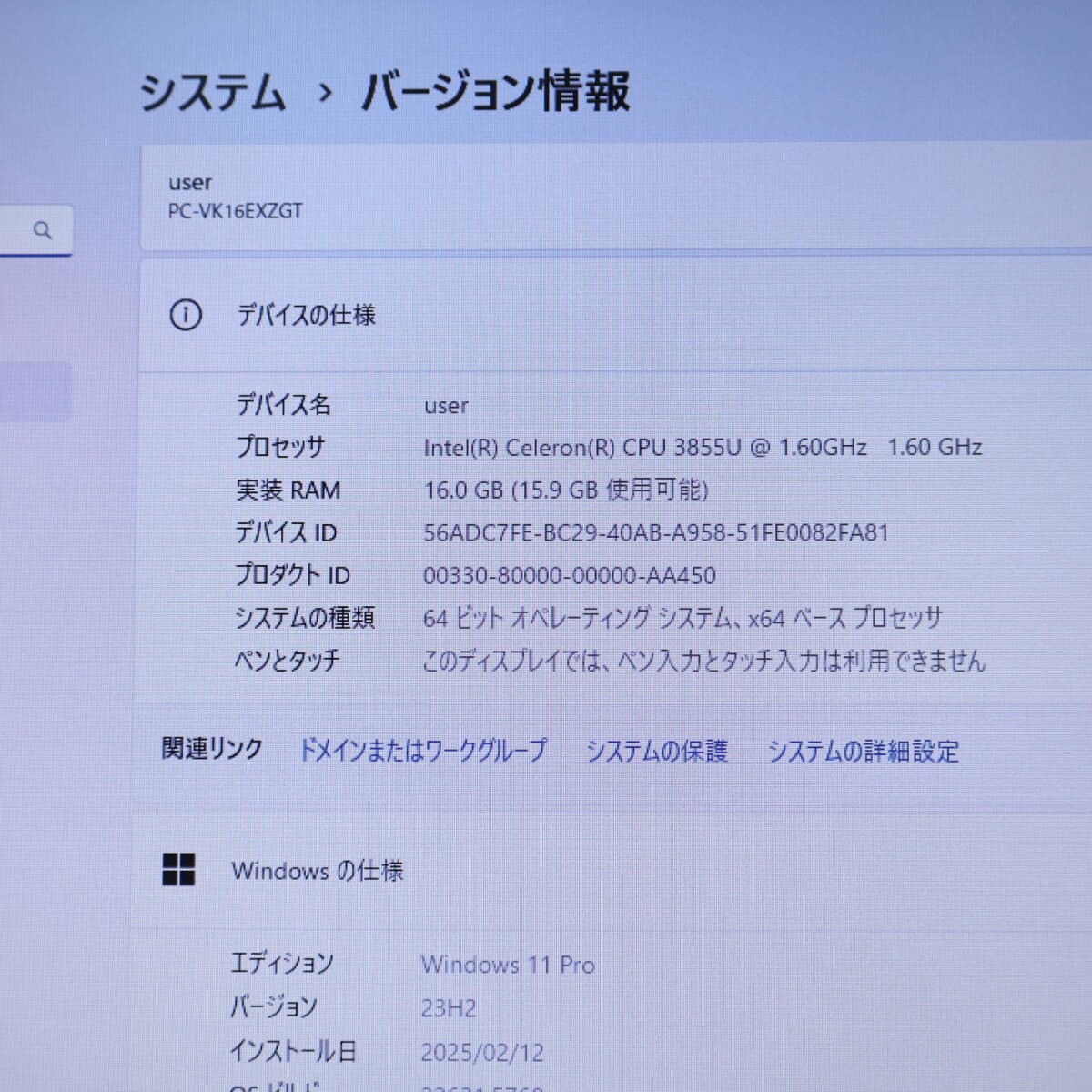Select the PC-VK16EXZGT model name
This screenshot has height=1092, width=1092.
coord(235,211)
